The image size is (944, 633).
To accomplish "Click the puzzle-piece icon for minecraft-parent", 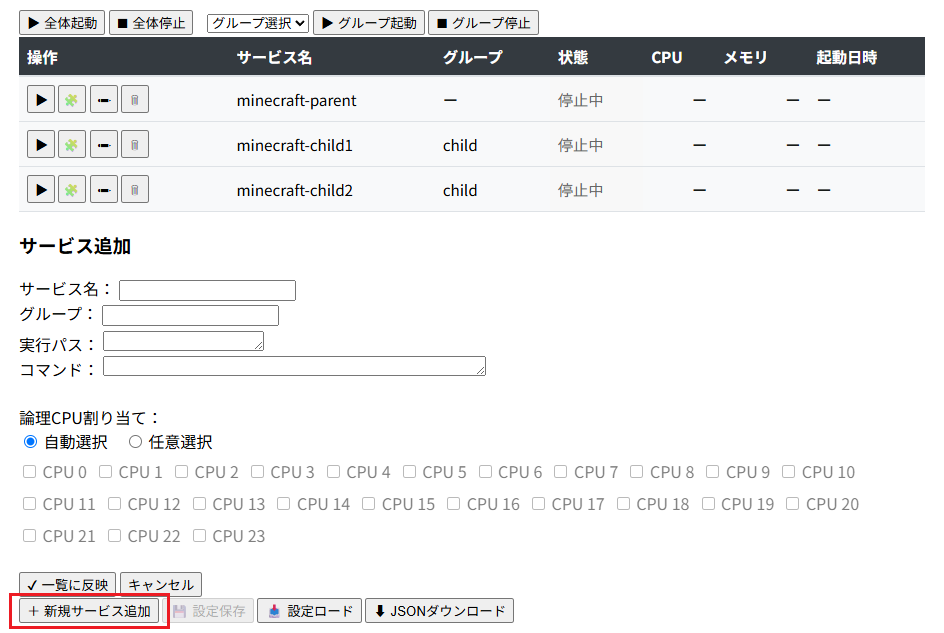I will pyautogui.click(x=71, y=99).
